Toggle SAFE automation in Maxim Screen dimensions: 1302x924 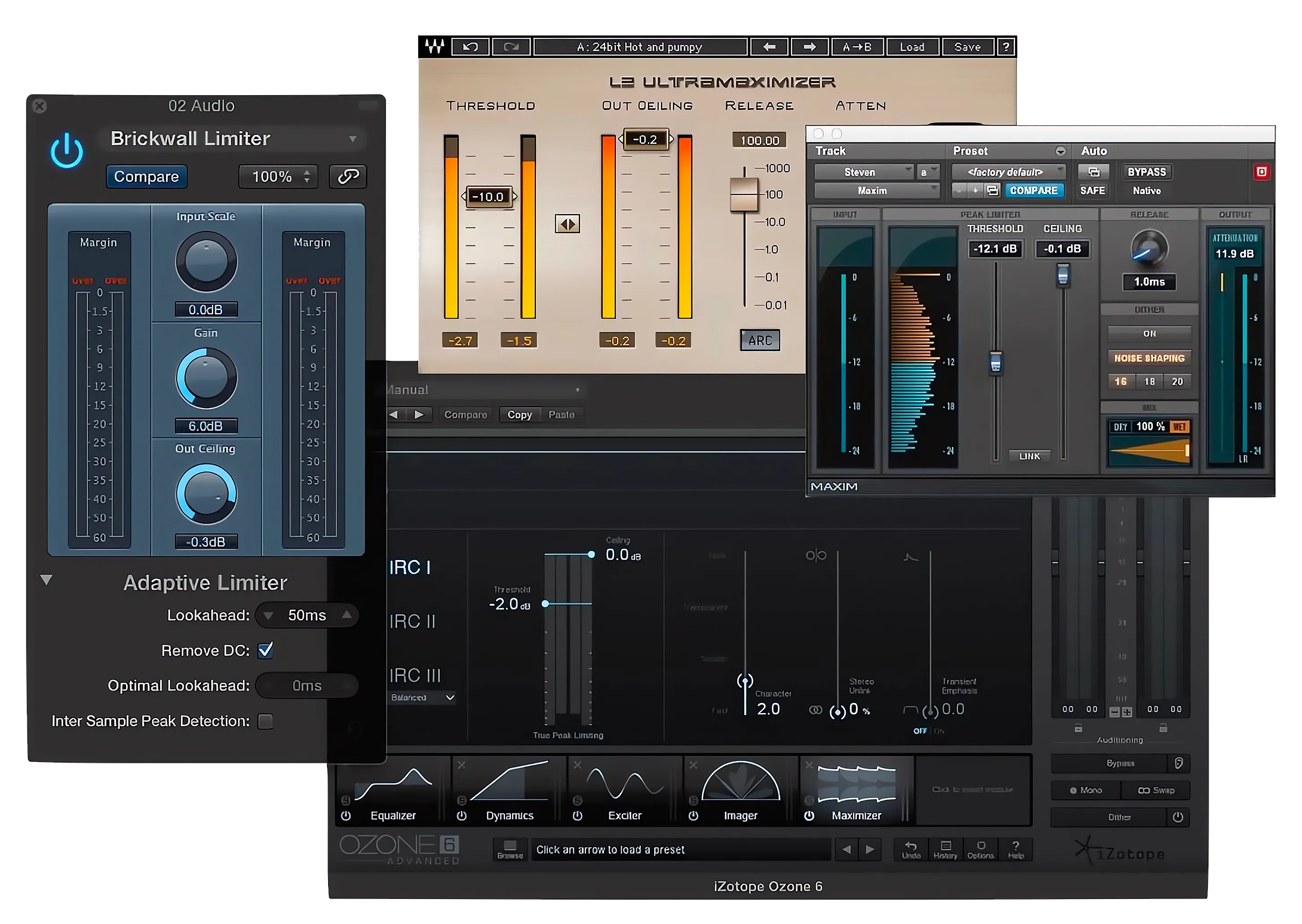tap(1092, 191)
